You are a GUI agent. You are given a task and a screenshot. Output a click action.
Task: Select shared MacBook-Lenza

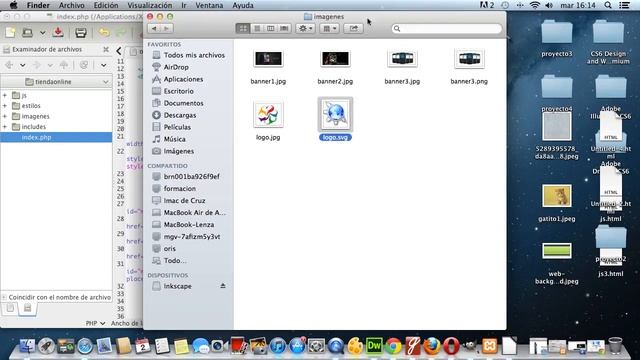tap(188, 224)
